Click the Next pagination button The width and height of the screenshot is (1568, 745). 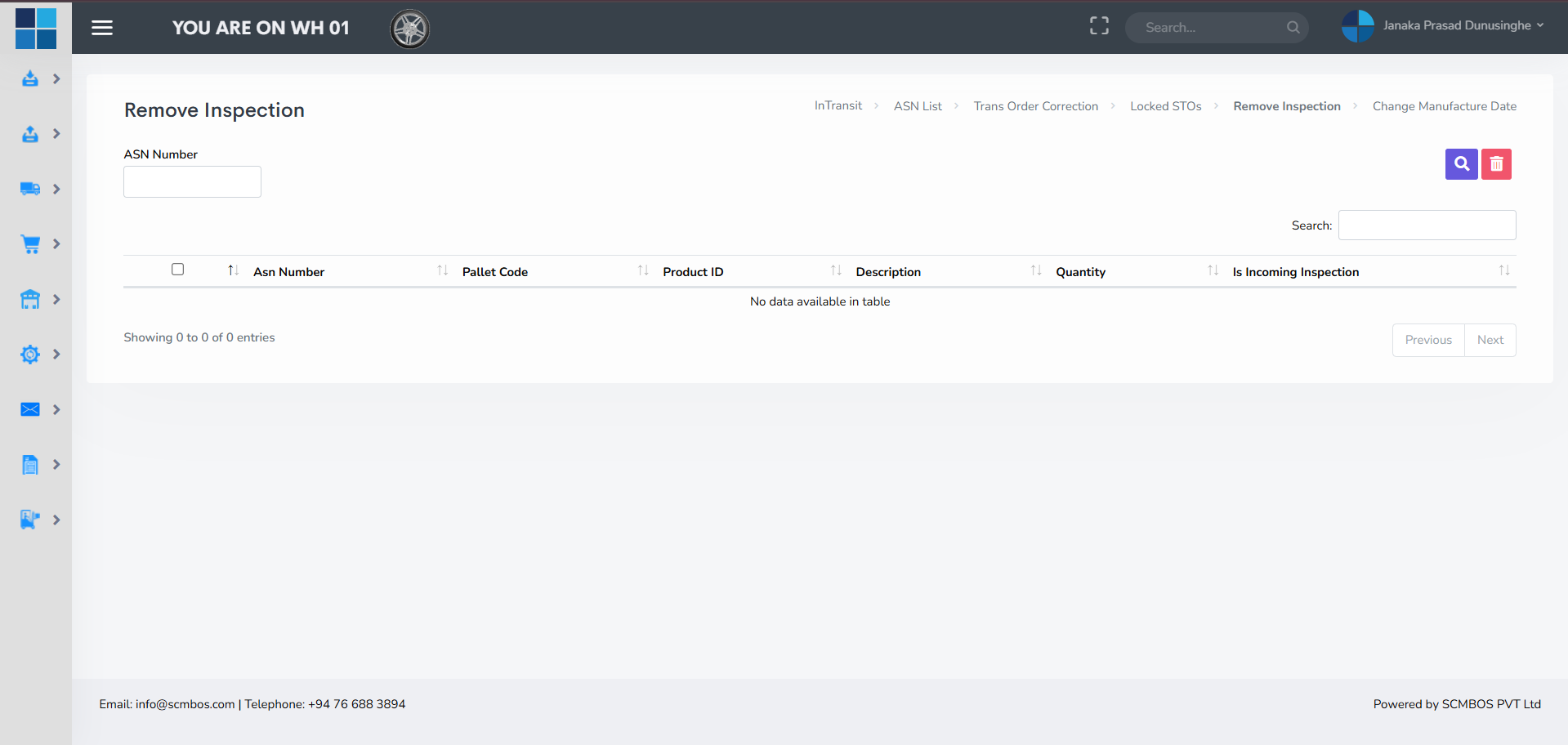pos(1490,340)
